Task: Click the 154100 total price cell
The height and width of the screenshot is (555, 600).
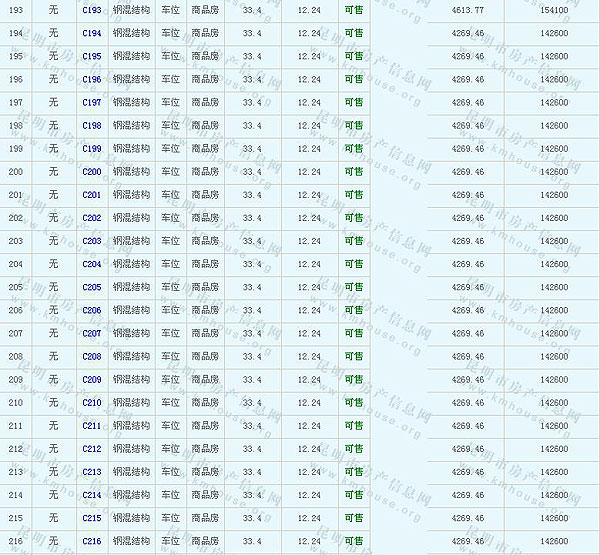Action: tap(553, 10)
